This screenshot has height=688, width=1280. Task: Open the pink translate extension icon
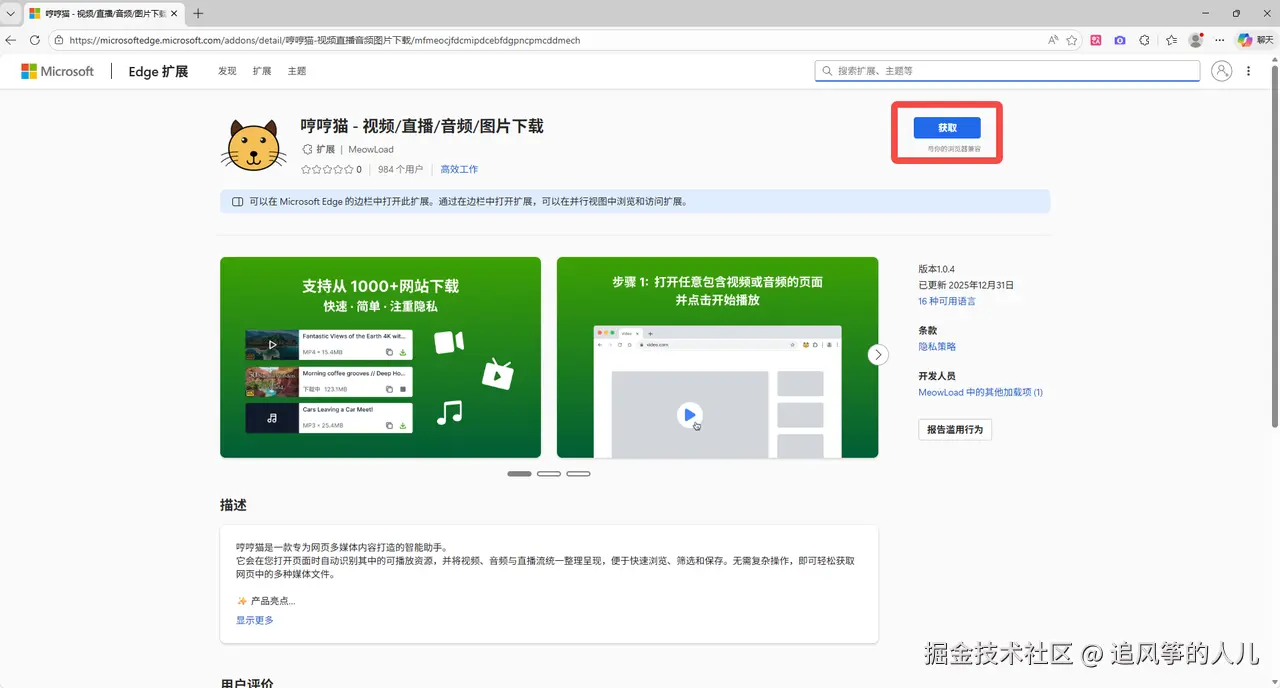[1096, 40]
